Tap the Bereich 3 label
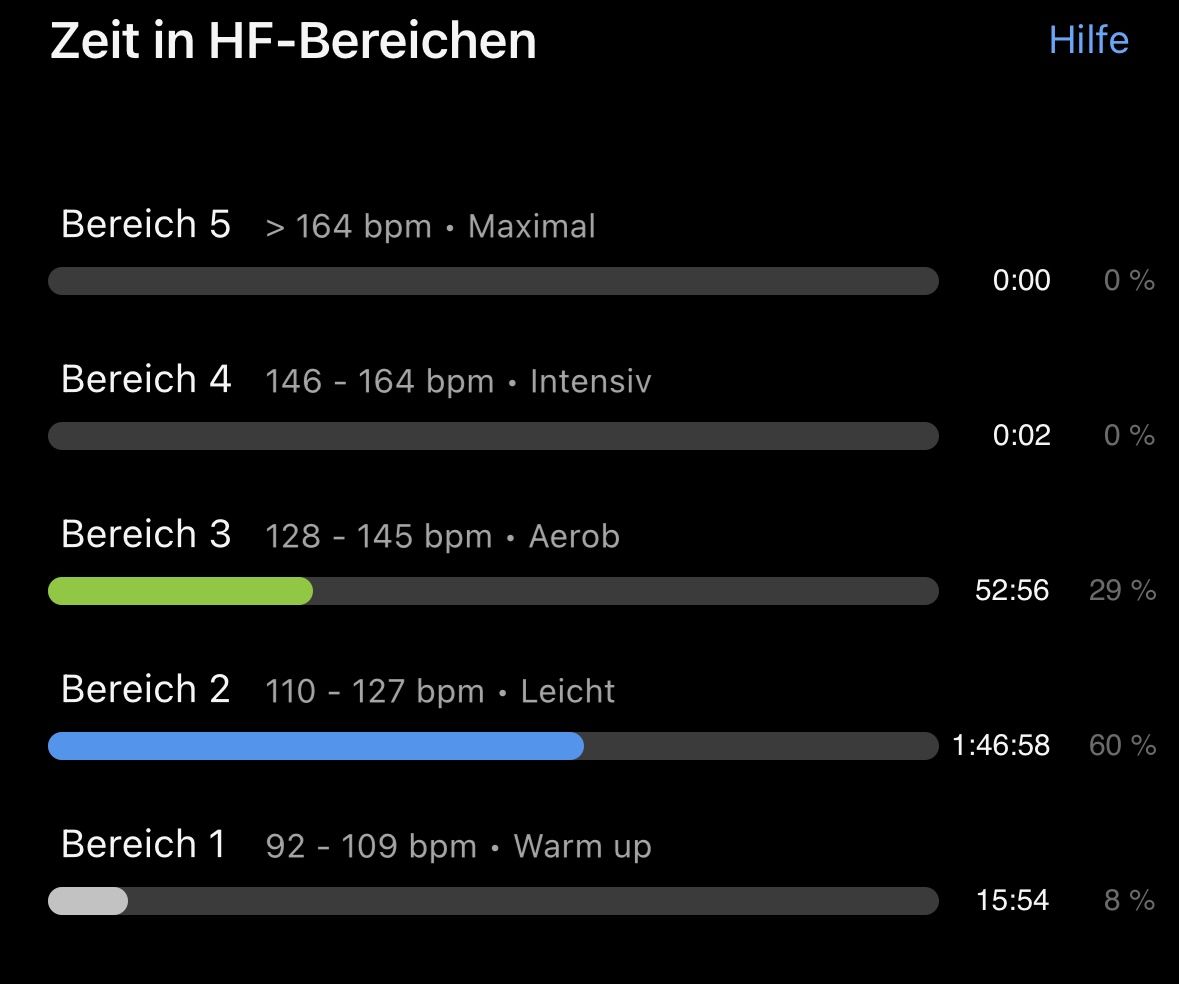 (x=146, y=534)
